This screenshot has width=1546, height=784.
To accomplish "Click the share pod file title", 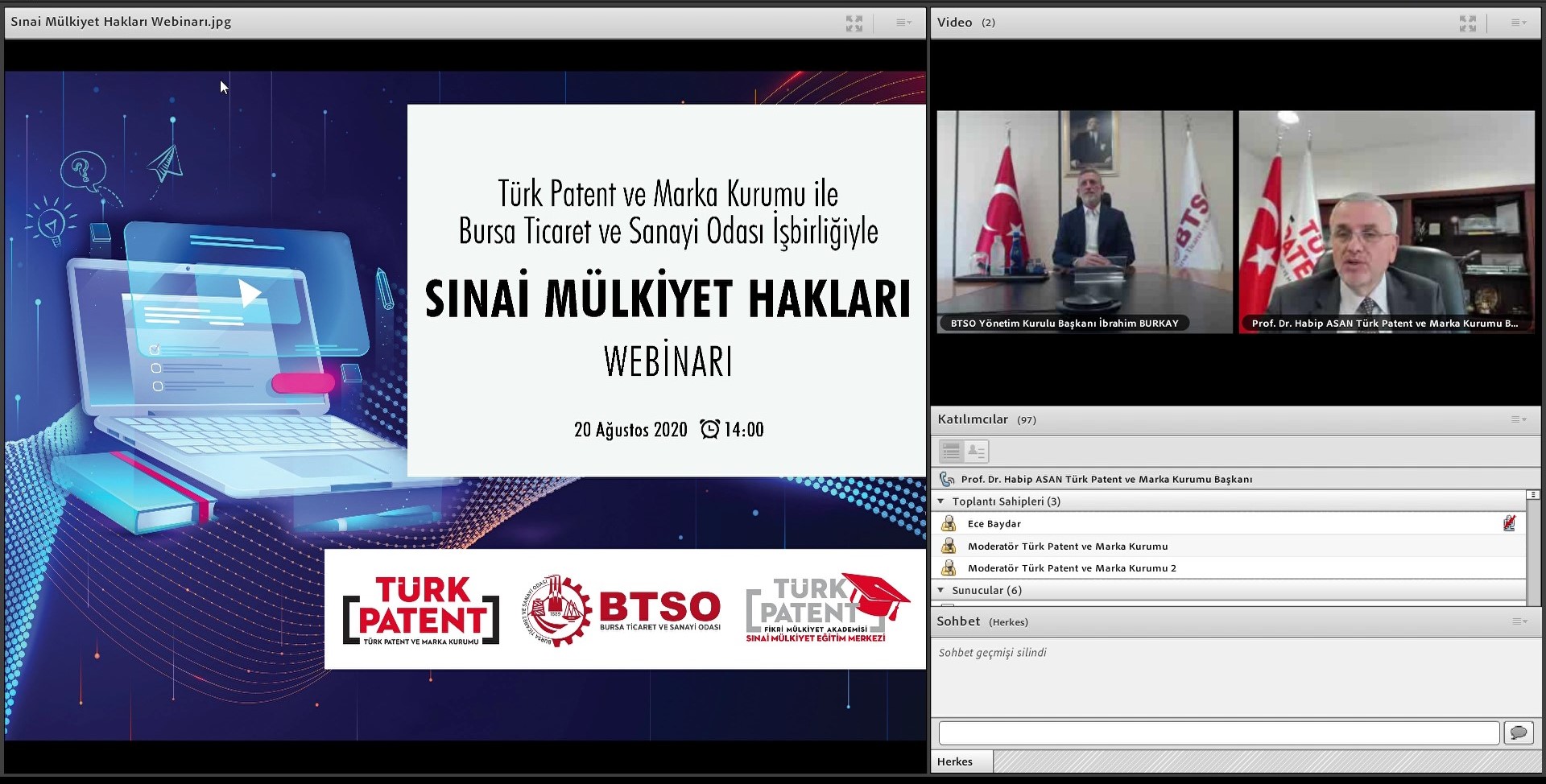I will 121,22.
